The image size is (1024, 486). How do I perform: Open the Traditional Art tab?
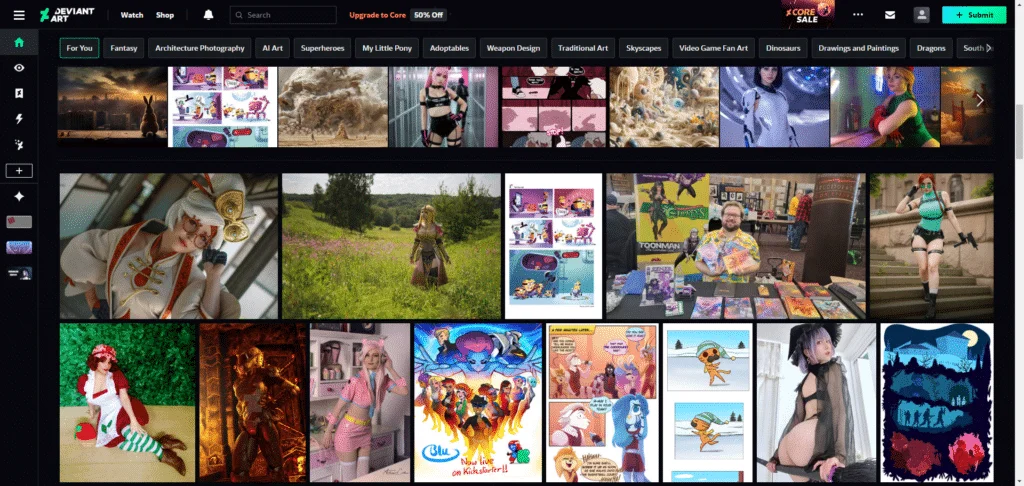click(583, 48)
